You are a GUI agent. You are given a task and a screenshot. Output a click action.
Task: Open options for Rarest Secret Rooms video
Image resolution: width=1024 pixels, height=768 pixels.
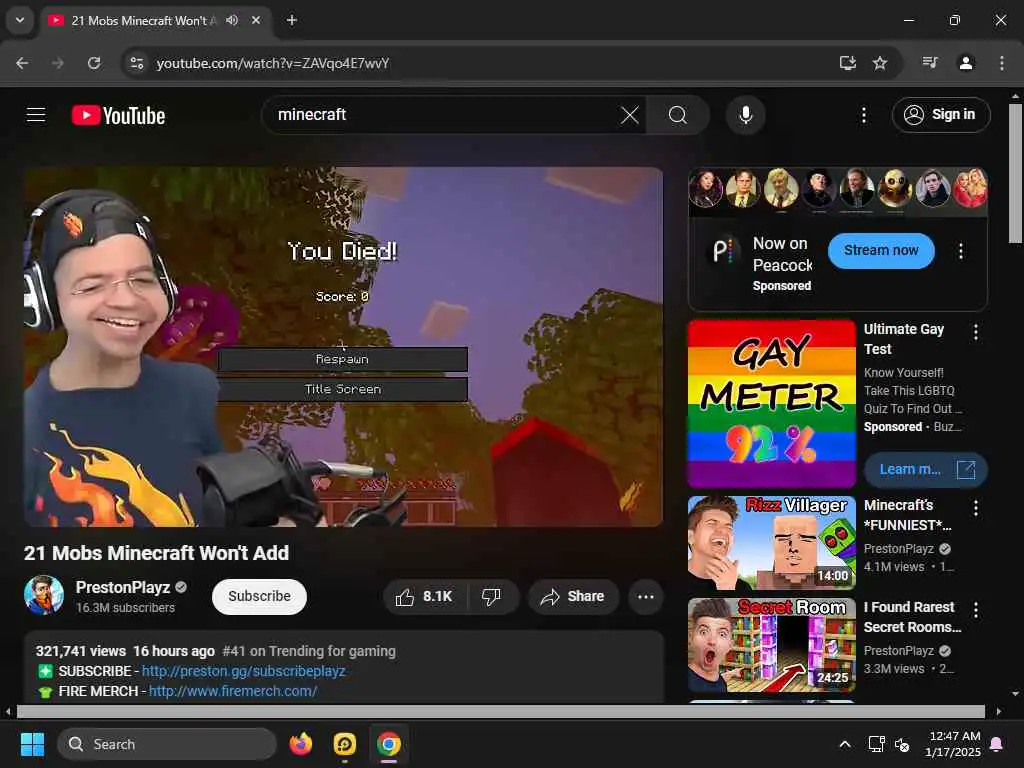tap(976, 610)
